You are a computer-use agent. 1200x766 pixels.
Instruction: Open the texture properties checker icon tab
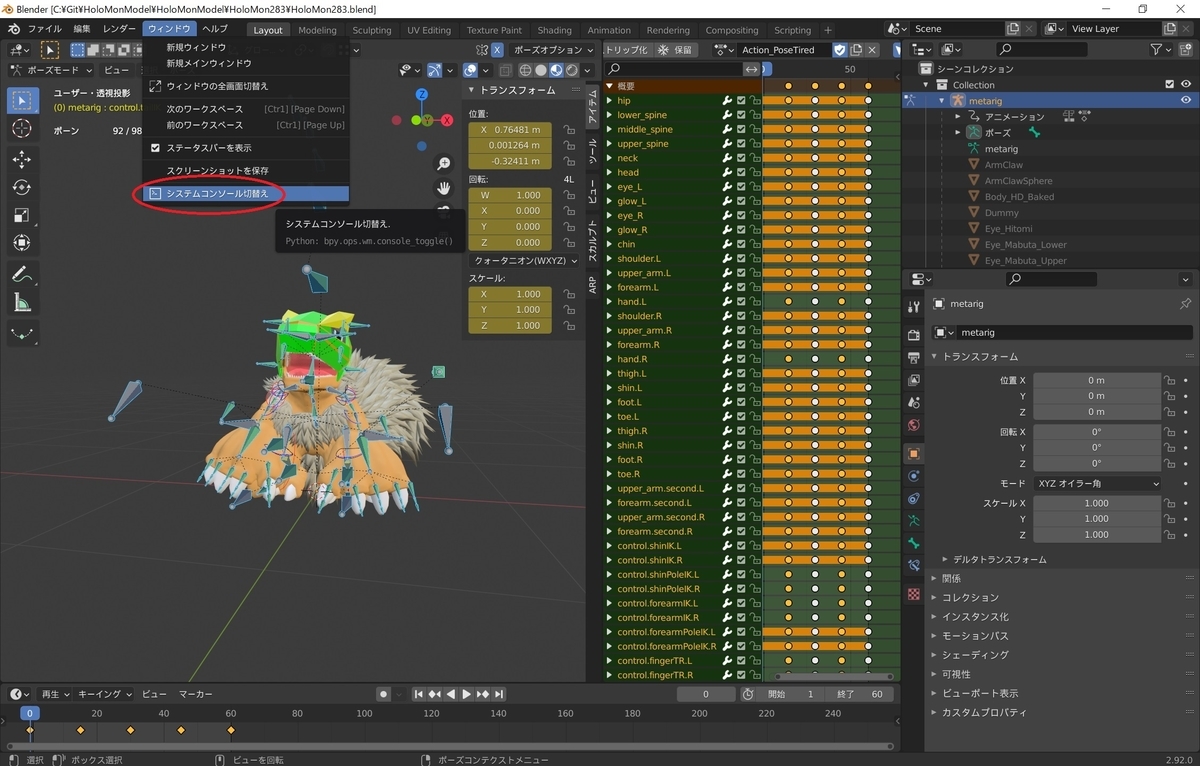[x=913, y=594]
